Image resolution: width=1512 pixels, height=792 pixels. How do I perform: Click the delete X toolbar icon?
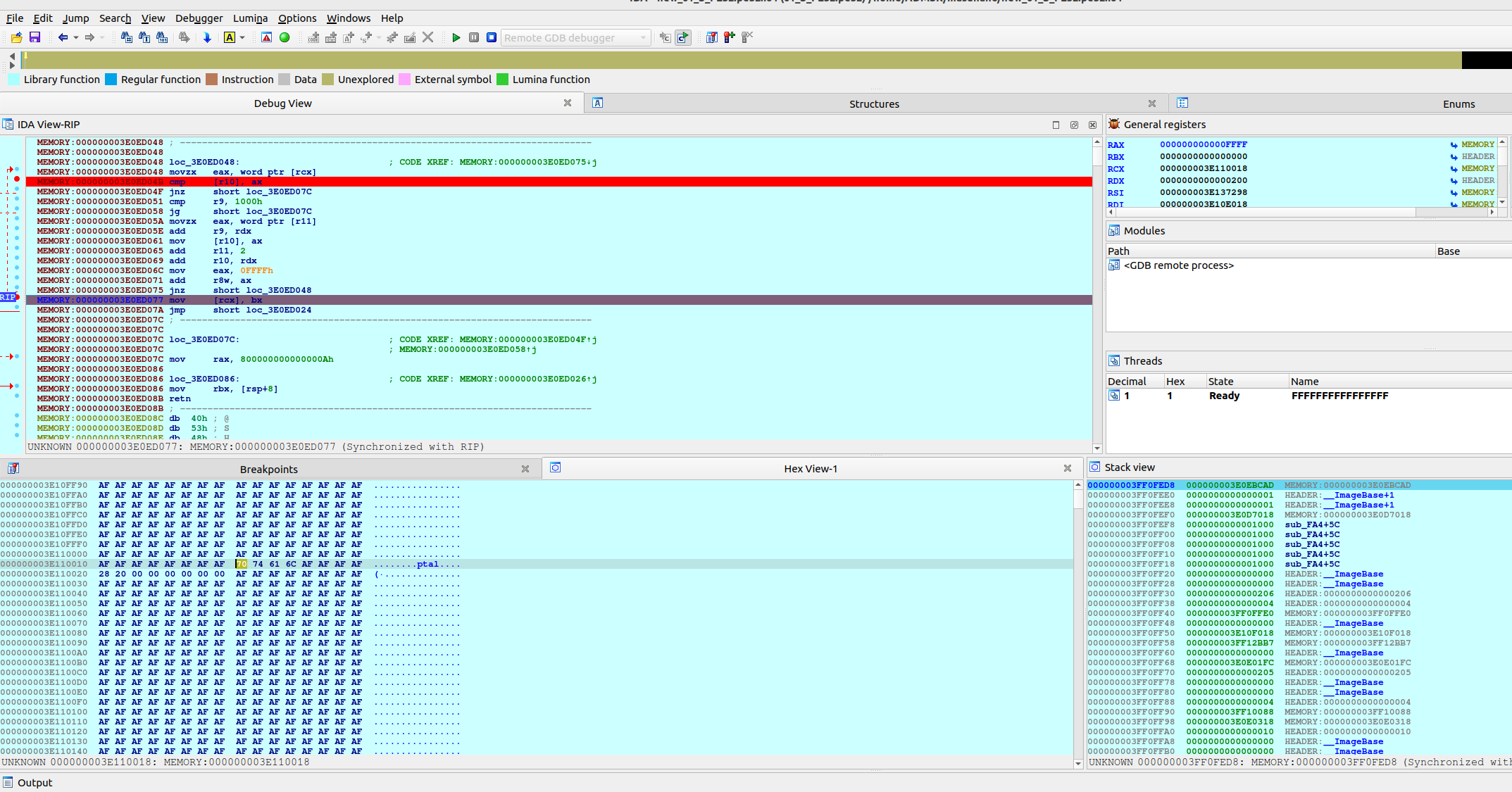[427, 37]
